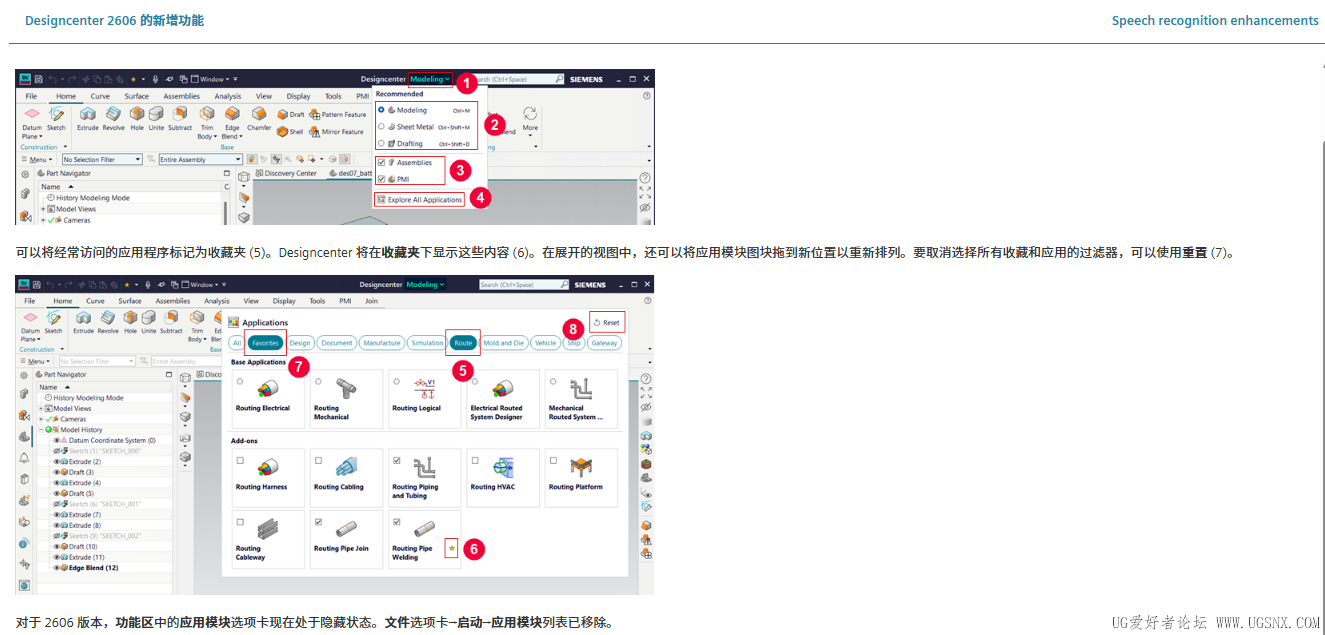Click Revolve in the lower screenshot ribbon
The height and width of the screenshot is (635, 1325).
108,320
